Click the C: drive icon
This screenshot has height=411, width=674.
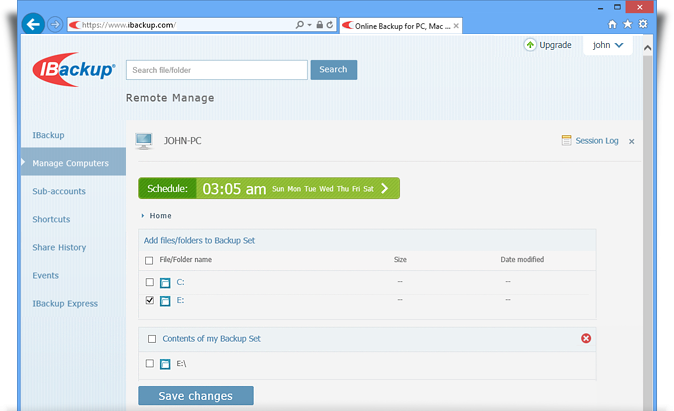pyautogui.click(x=165, y=282)
